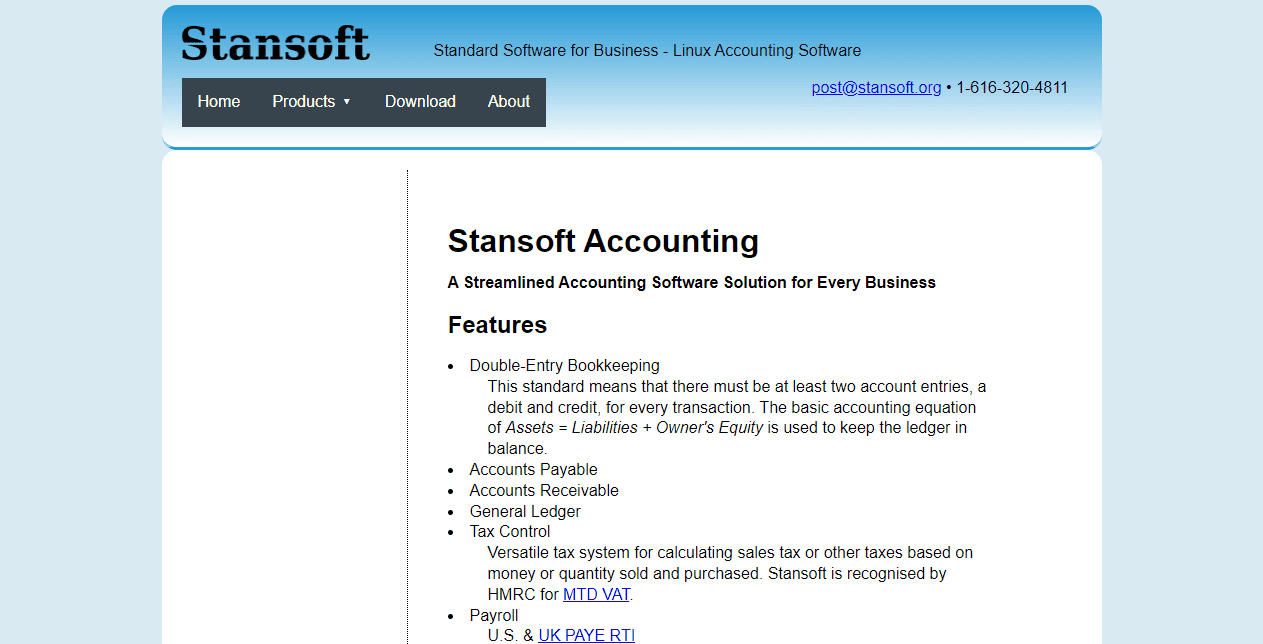The height and width of the screenshot is (644, 1263).
Task: Click the 1-616-320-4811 phone number
Action: pos(1012,87)
